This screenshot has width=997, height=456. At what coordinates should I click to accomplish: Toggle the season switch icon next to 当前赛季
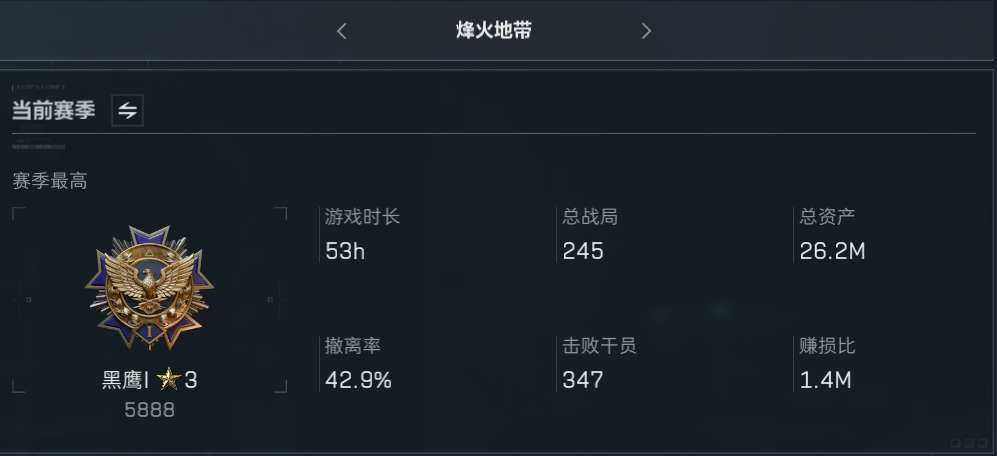coord(127,111)
